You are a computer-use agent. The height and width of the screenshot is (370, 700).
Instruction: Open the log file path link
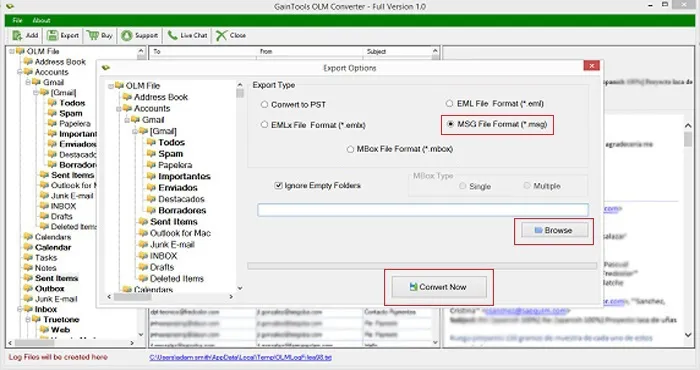pos(241,358)
